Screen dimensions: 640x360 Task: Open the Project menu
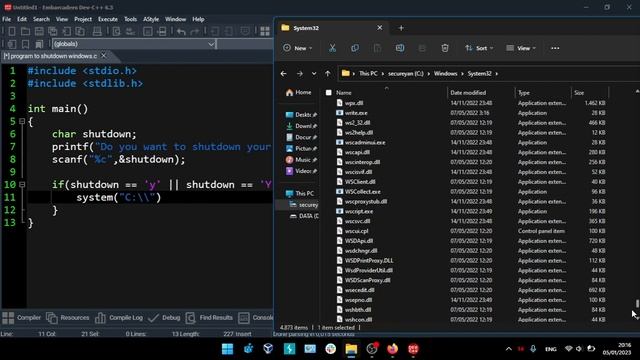point(83,19)
